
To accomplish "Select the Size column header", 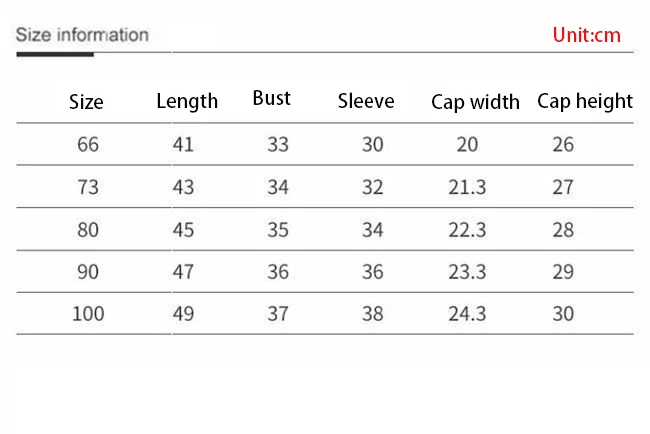I will coord(86,102).
